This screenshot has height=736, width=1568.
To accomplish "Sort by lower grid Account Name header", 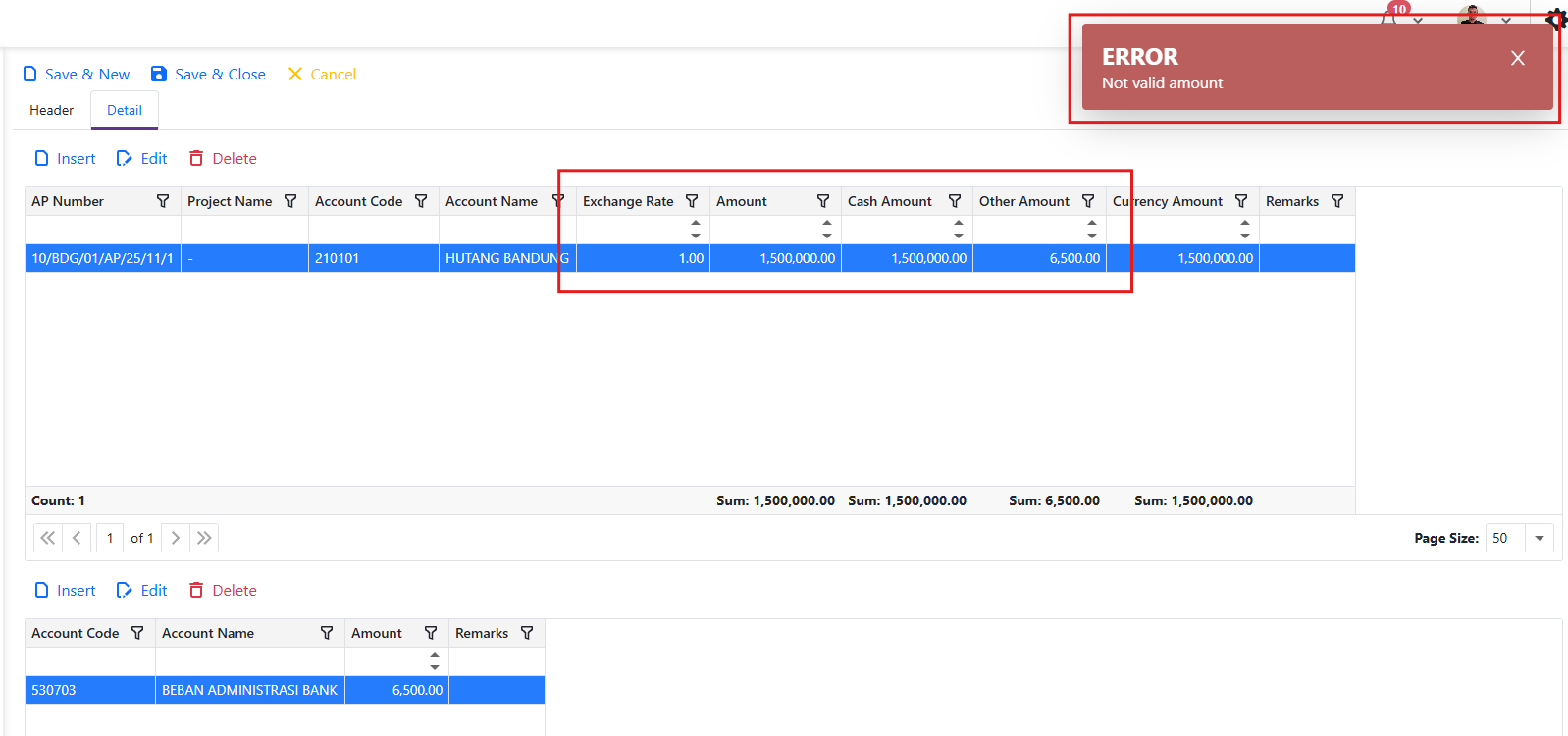I will click(x=208, y=633).
